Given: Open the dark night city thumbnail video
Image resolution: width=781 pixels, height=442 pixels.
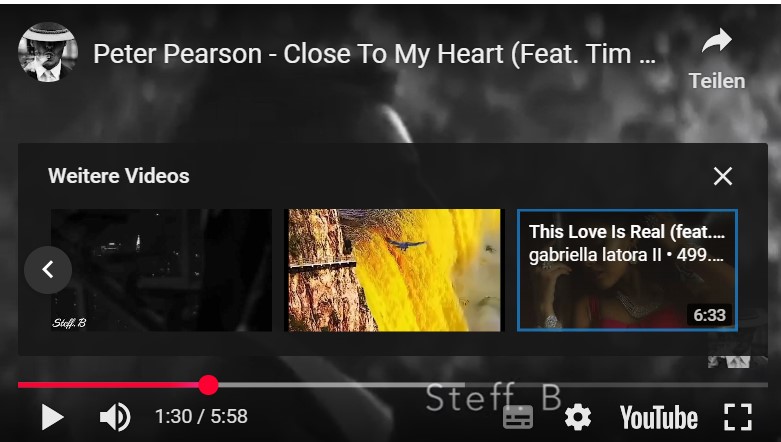Looking at the screenshot, I should pyautogui.click(x=161, y=270).
